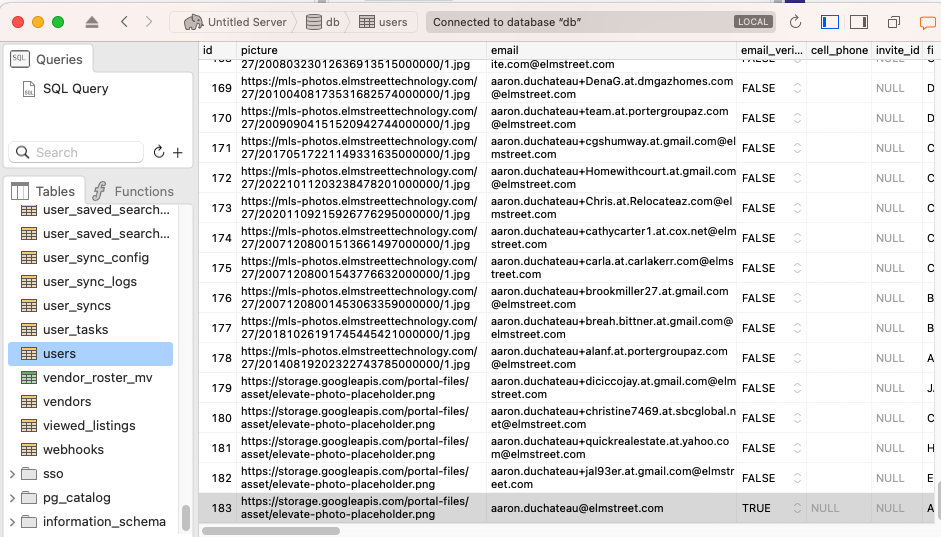This screenshot has width=941, height=537.
Task: Go back with the left arrow
Action: [x=124, y=22]
